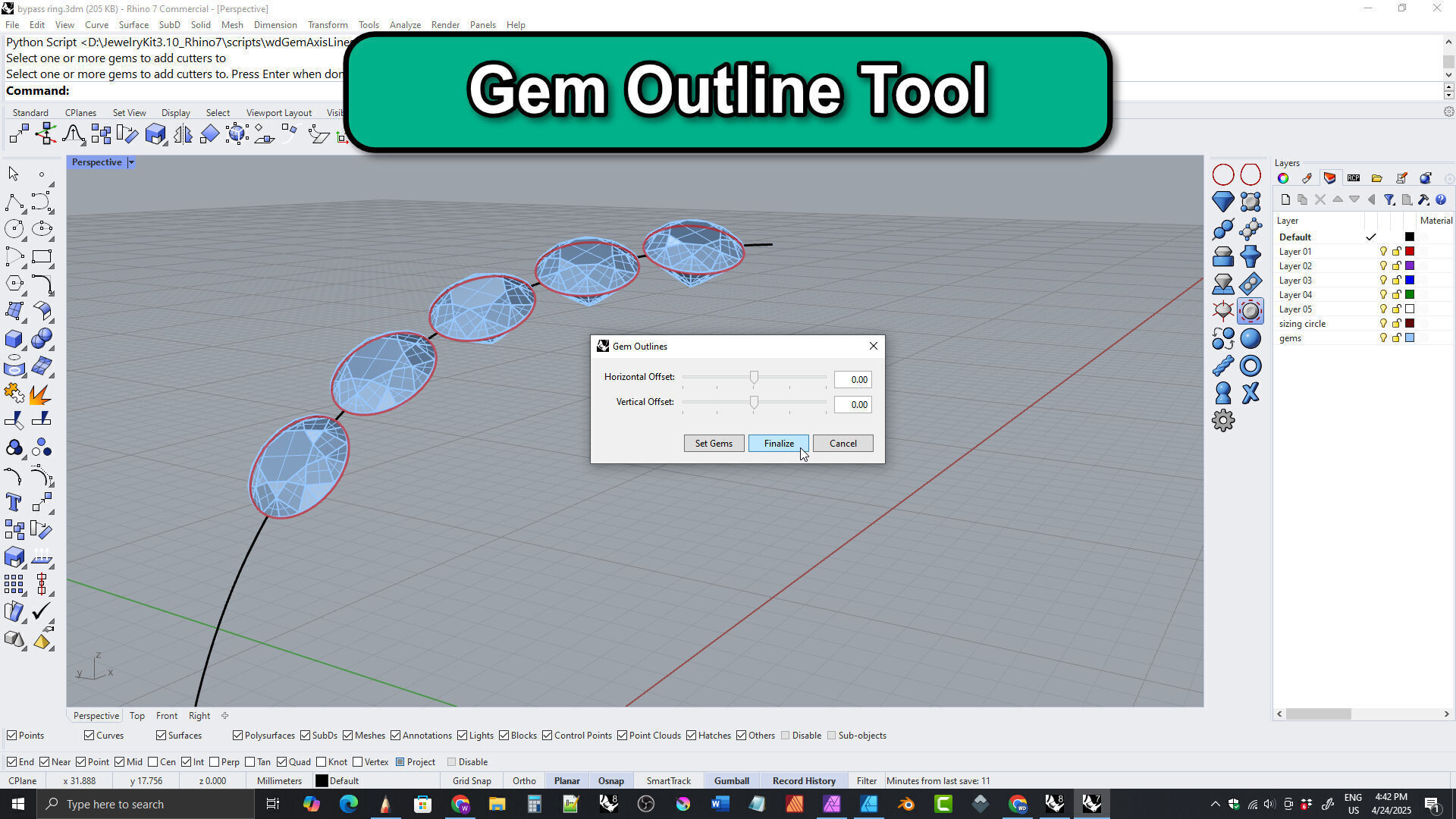Image resolution: width=1456 pixels, height=819 pixels.
Task: Disable the Meshes selection filter checkbox
Action: (x=348, y=736)
